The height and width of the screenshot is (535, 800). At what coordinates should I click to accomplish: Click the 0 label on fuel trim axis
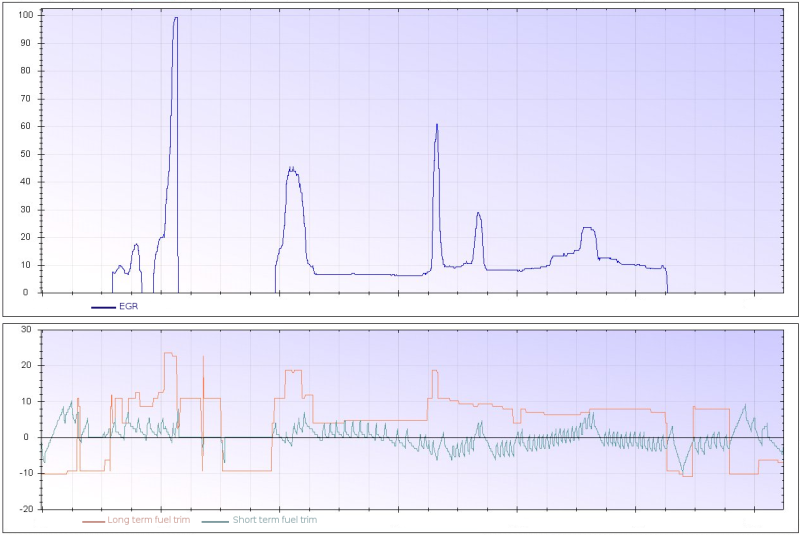click(x=26, y=437)
